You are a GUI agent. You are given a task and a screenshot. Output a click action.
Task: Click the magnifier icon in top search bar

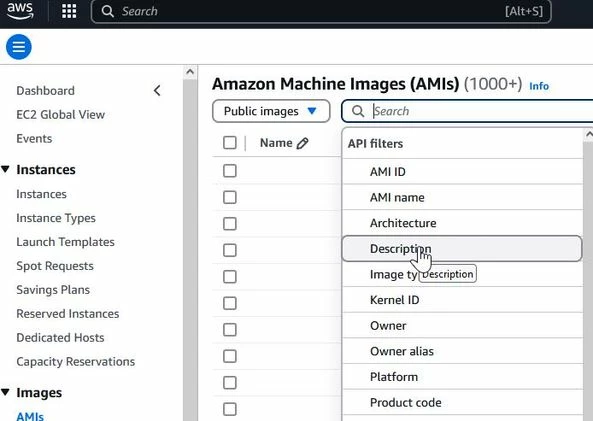(x=107, y=11)
